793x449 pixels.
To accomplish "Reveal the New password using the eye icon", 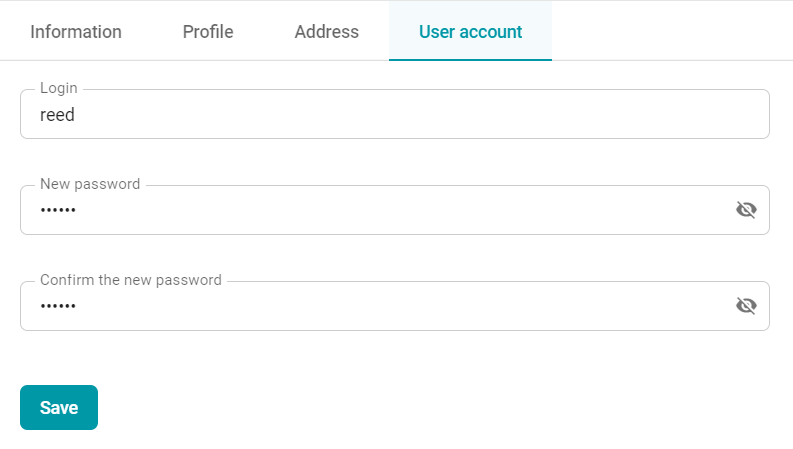I will (x=746, y=209).
